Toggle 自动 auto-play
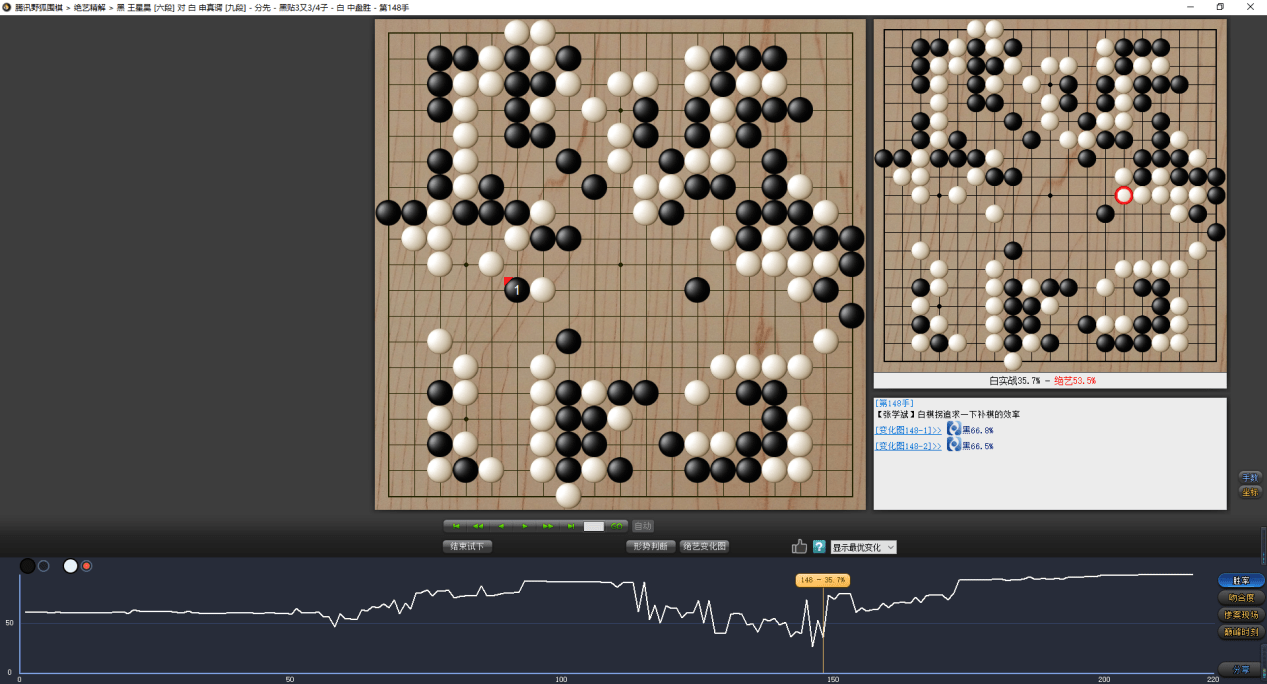The height and width of the screenshot is (684, 1267). (643, 526)
